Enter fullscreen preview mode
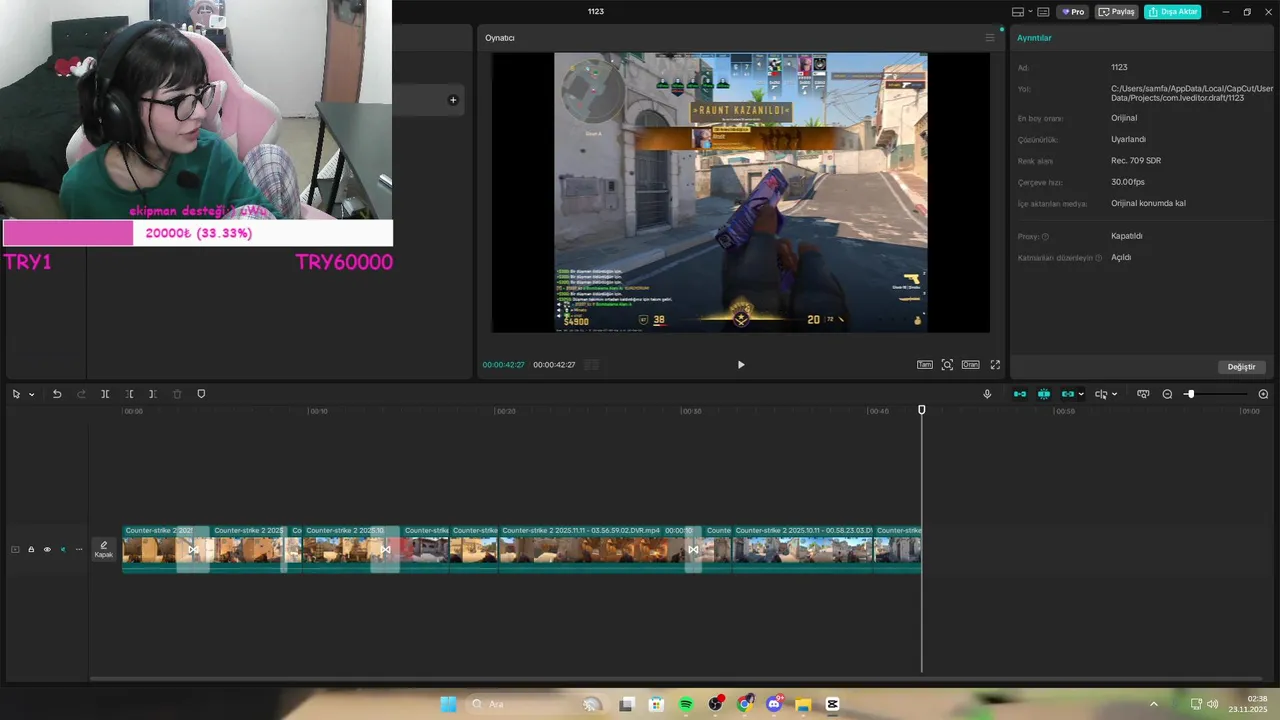The height and width of the screenshot is (720, 1280). pyautogui.click(x=995, y=365)
